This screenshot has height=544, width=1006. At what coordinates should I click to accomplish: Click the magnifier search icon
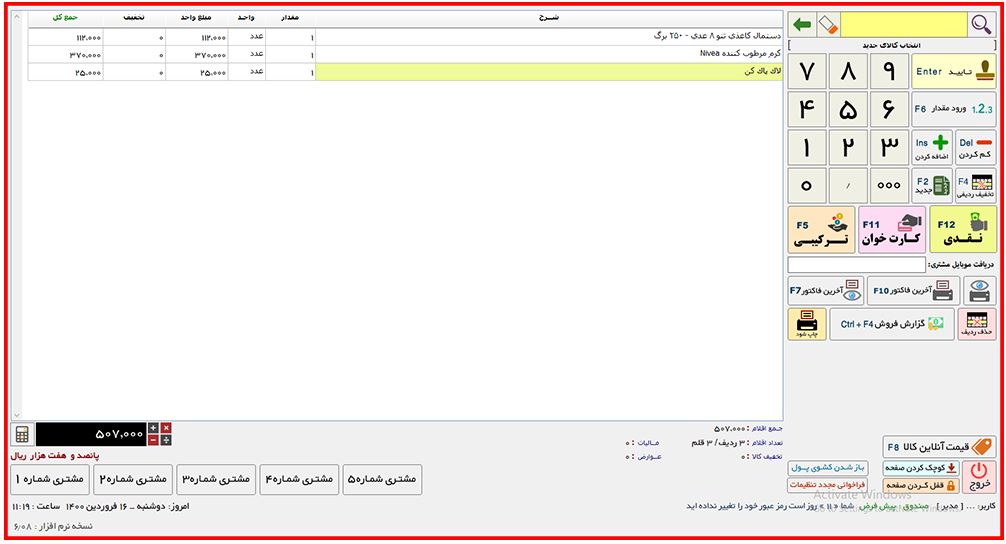point(982,24)
